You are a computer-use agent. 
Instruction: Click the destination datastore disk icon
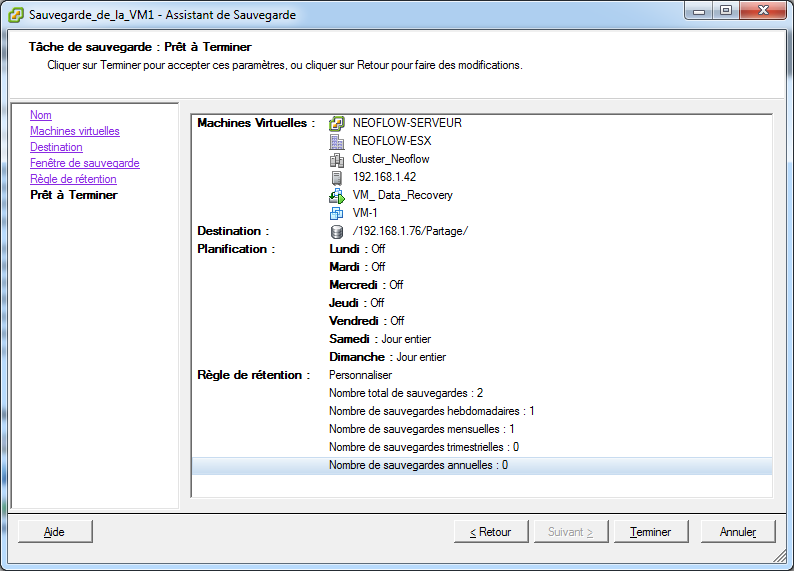tap(337, 231)
